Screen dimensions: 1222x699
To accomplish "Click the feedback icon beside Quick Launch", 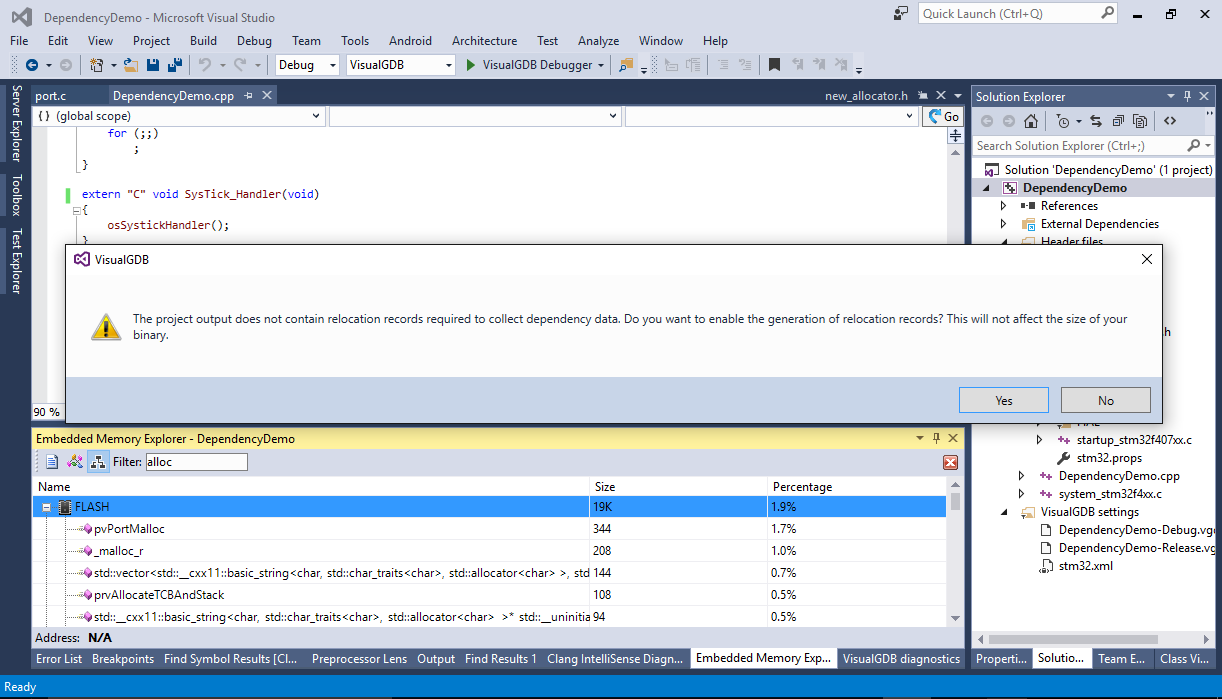I will pyautogui.click(x=902, y=14).
